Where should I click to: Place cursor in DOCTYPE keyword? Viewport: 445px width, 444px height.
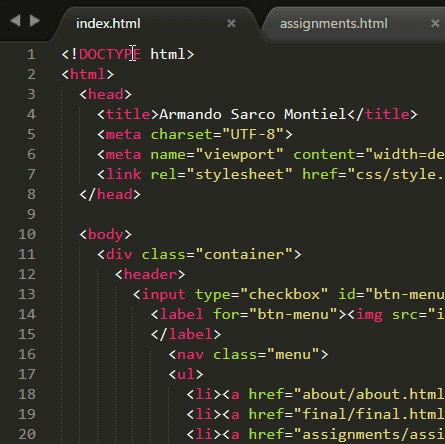[110, 54]
